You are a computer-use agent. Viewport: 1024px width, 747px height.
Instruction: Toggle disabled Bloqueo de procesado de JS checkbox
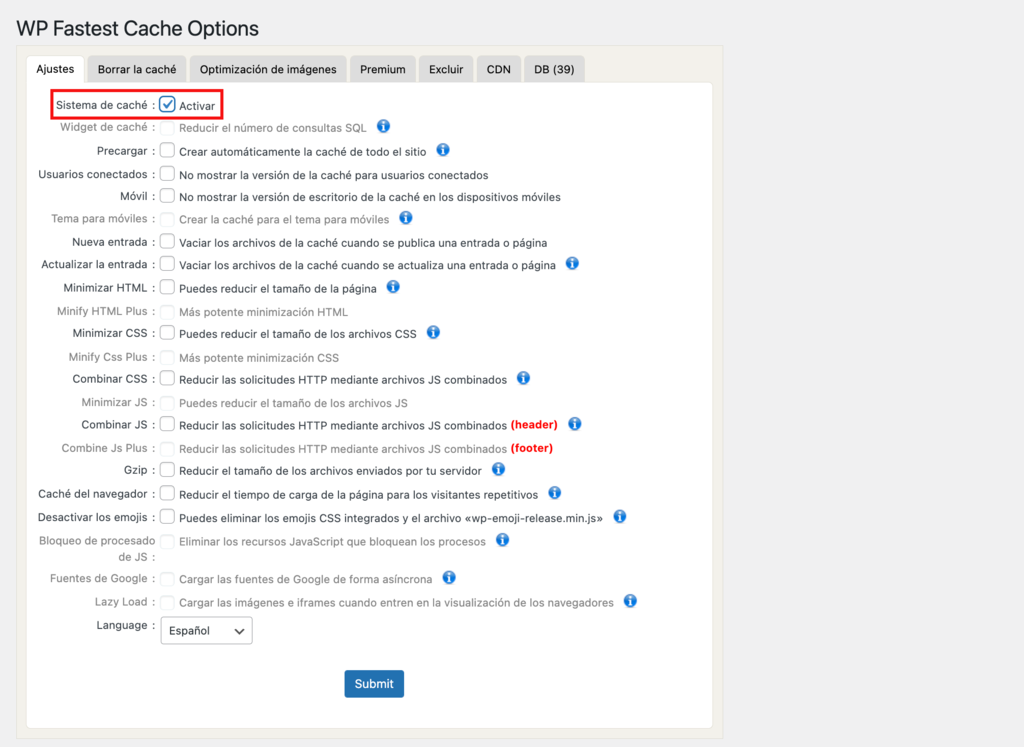coord(167,541)
